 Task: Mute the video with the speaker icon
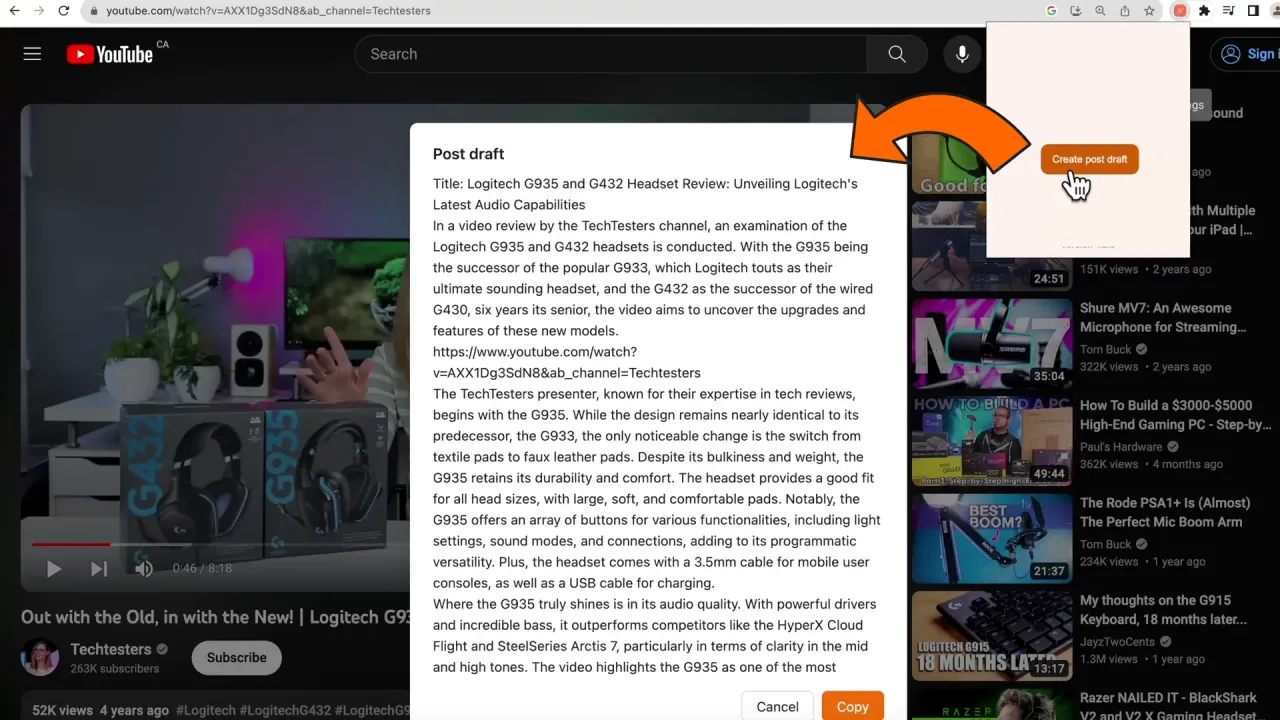pyautogui.click(x=144, y=569)
